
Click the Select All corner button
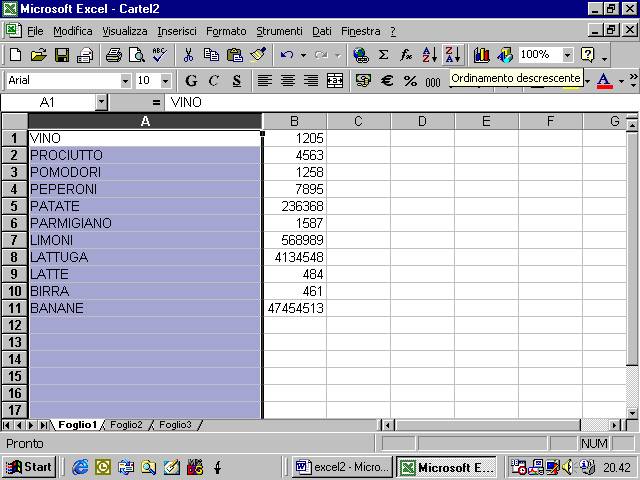click(x=14, y=121)
